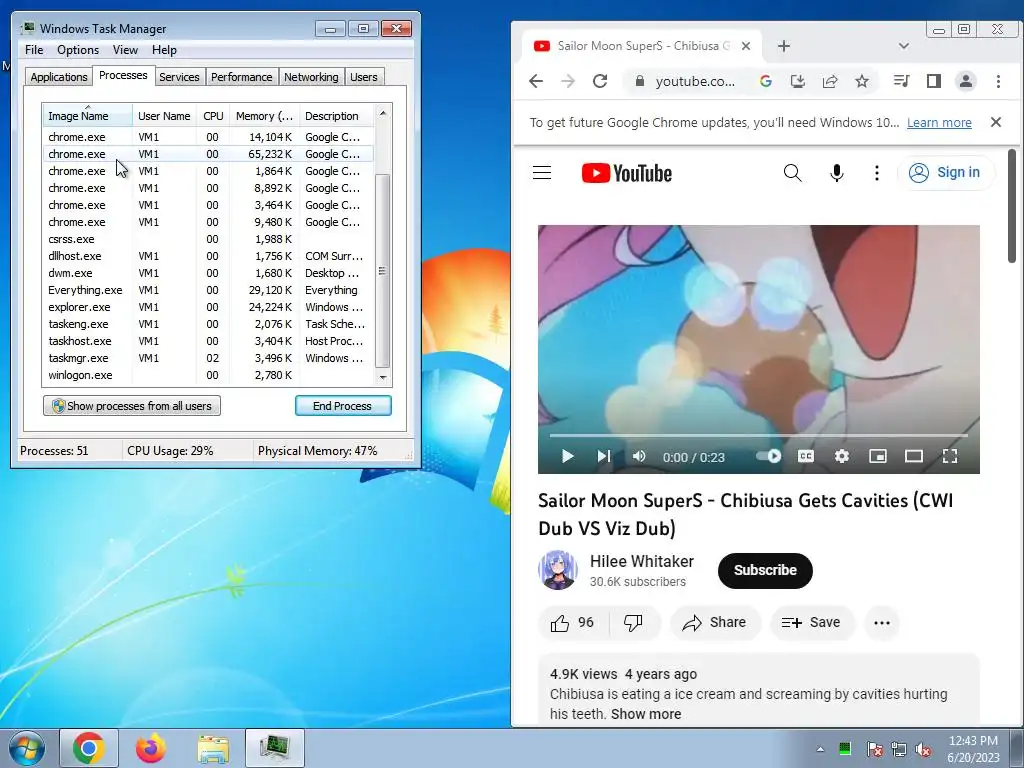
Task: Switch to Users tab
Action: click(x=363, y=76)
